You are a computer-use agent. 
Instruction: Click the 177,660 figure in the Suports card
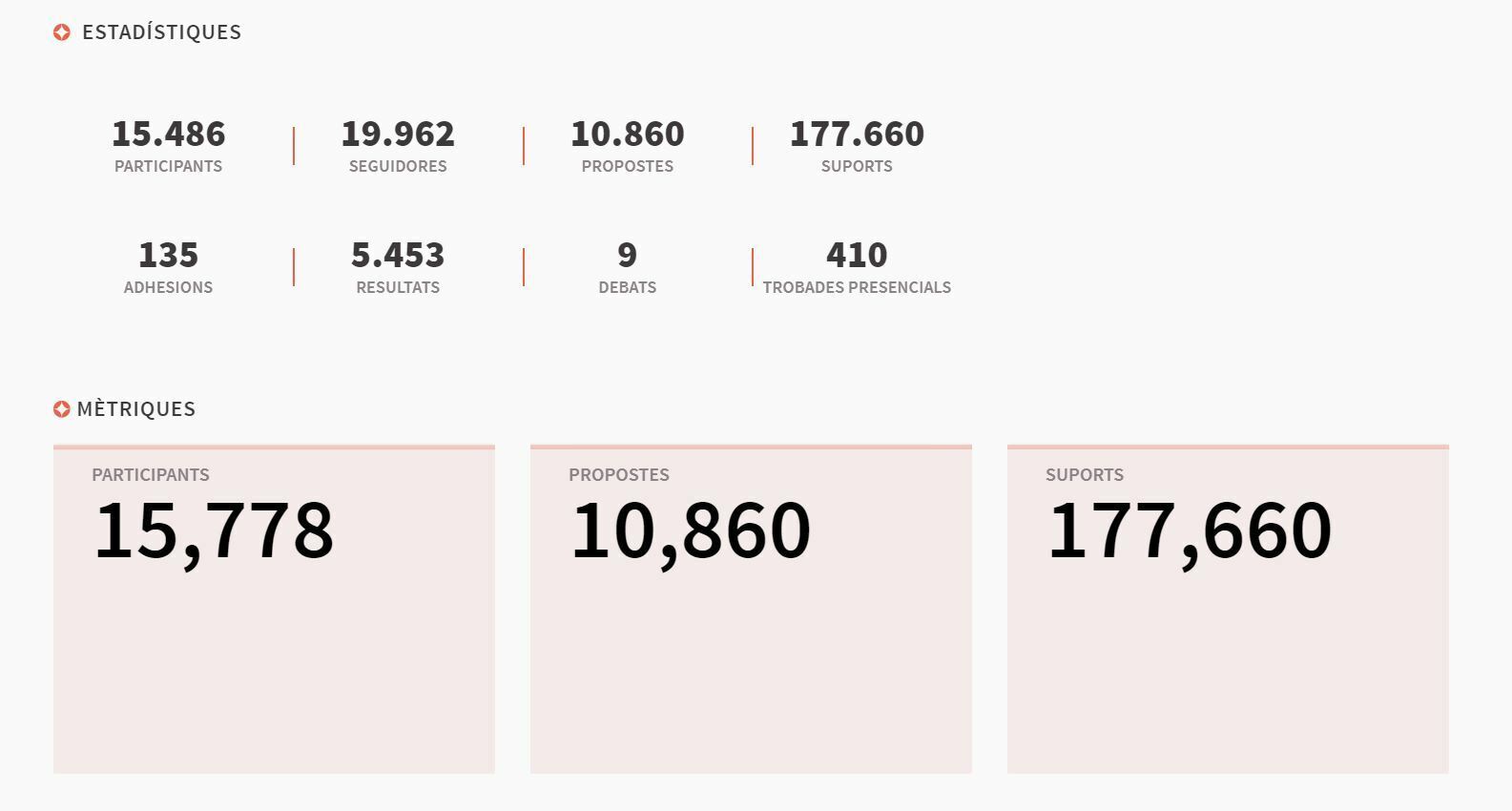[x=1190, y=530]
